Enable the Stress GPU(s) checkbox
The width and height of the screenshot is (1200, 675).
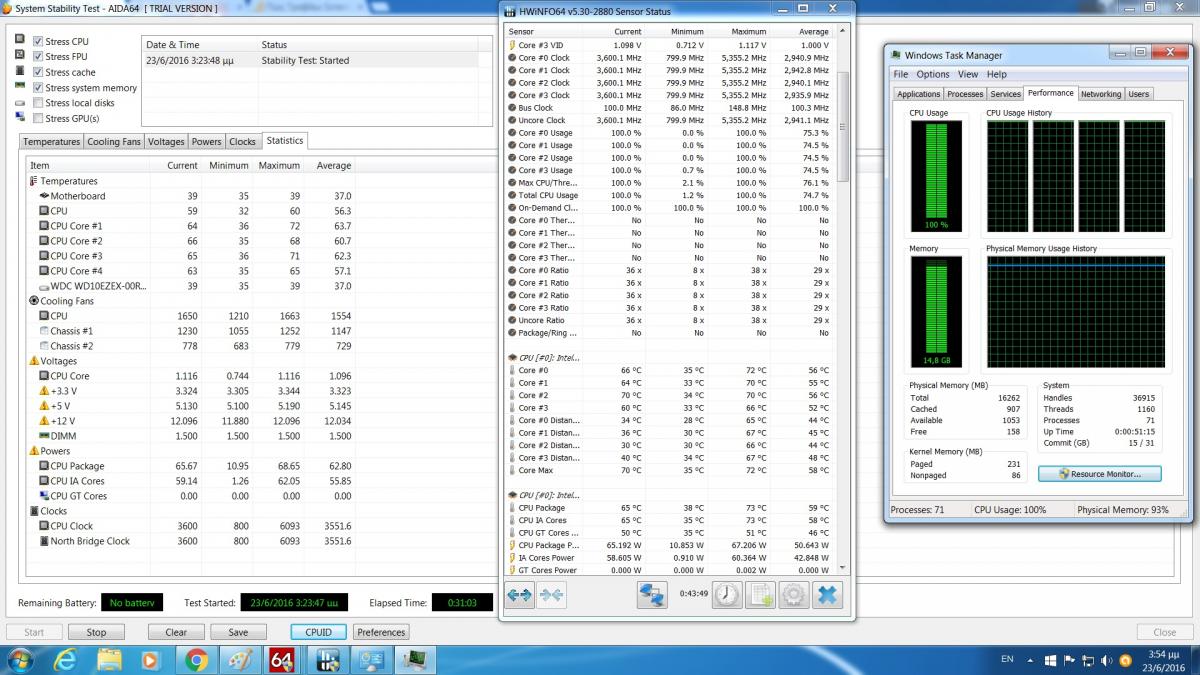[x=38, y=118]
